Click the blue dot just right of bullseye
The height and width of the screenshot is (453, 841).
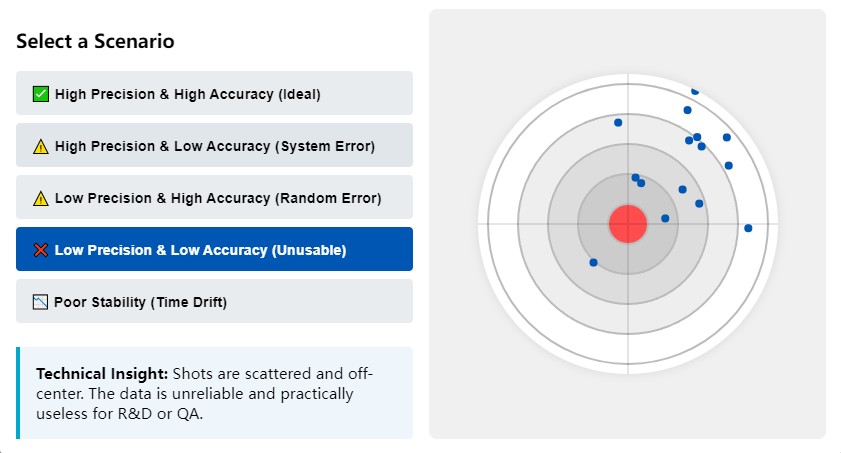pos(665,218)
